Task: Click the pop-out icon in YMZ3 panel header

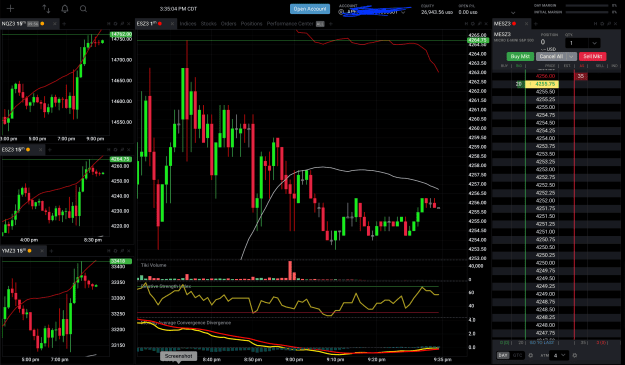Action: pos(122,251)
